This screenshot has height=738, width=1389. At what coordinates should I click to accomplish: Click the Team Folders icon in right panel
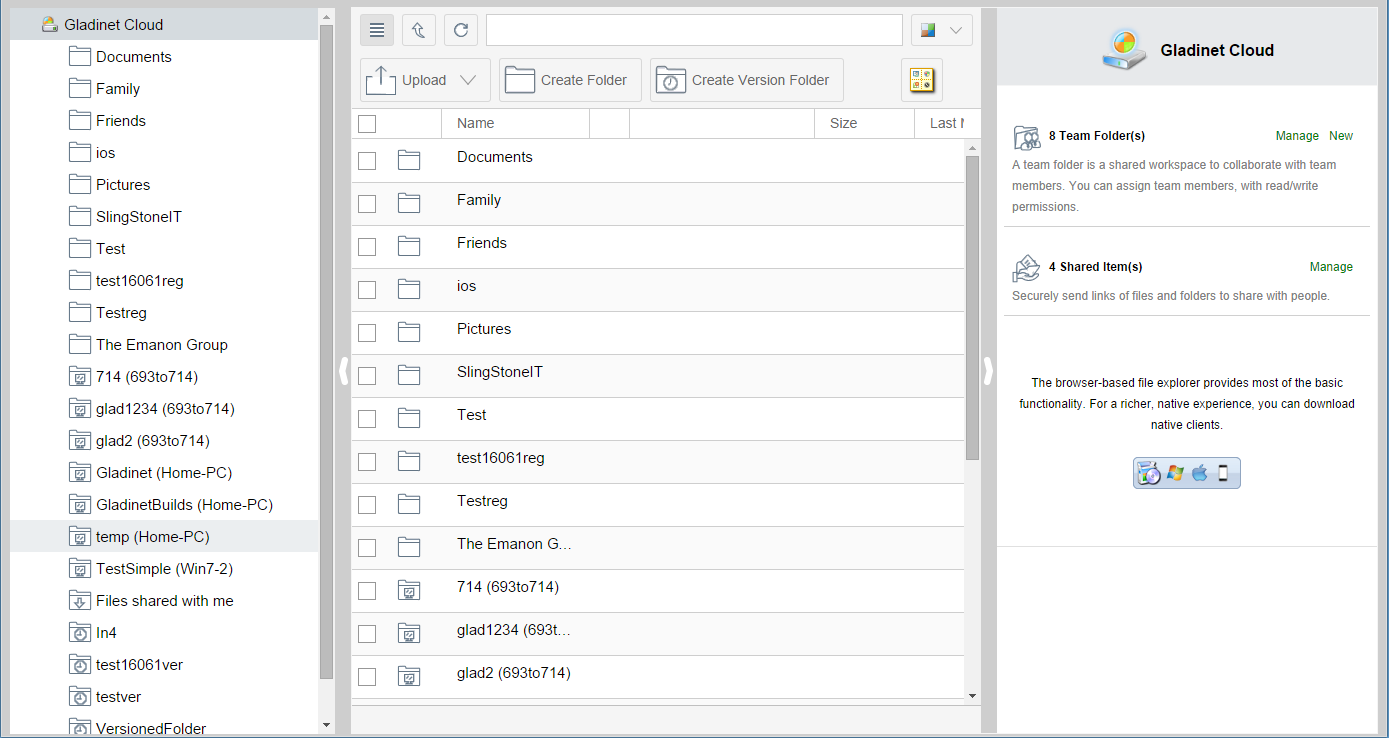click(1027, 137)
